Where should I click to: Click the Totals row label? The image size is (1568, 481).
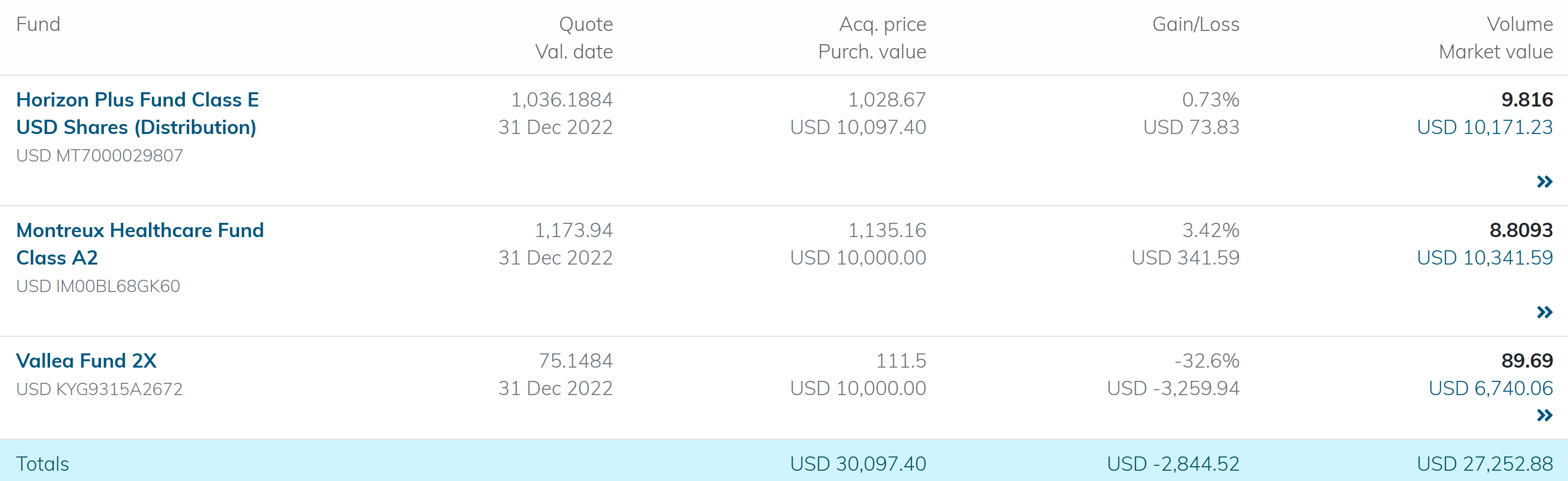pos(42,464)
